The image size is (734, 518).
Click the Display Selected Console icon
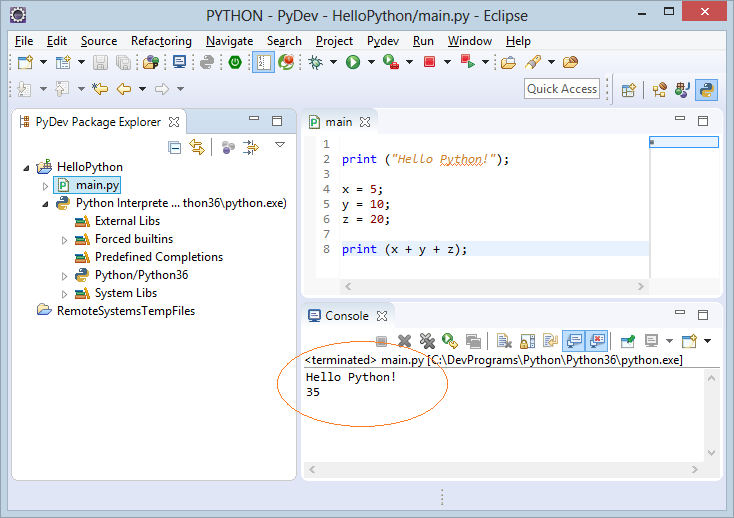coord(651,341)
